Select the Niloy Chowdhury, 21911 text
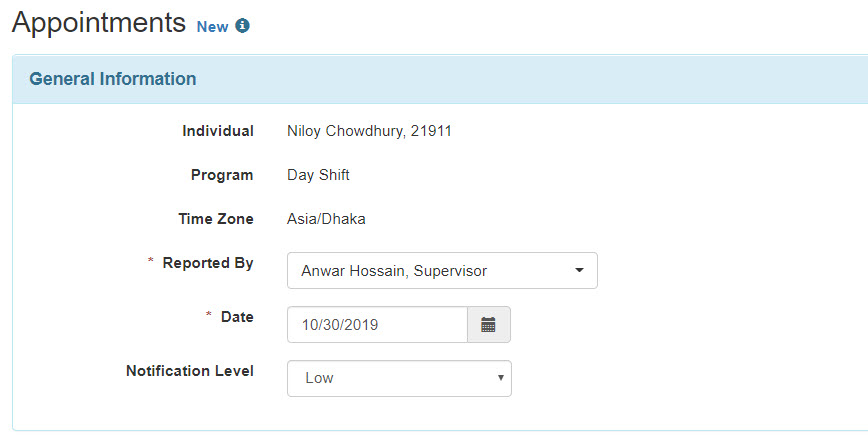Viewport: 868px width, 442px height. point(369,131)
